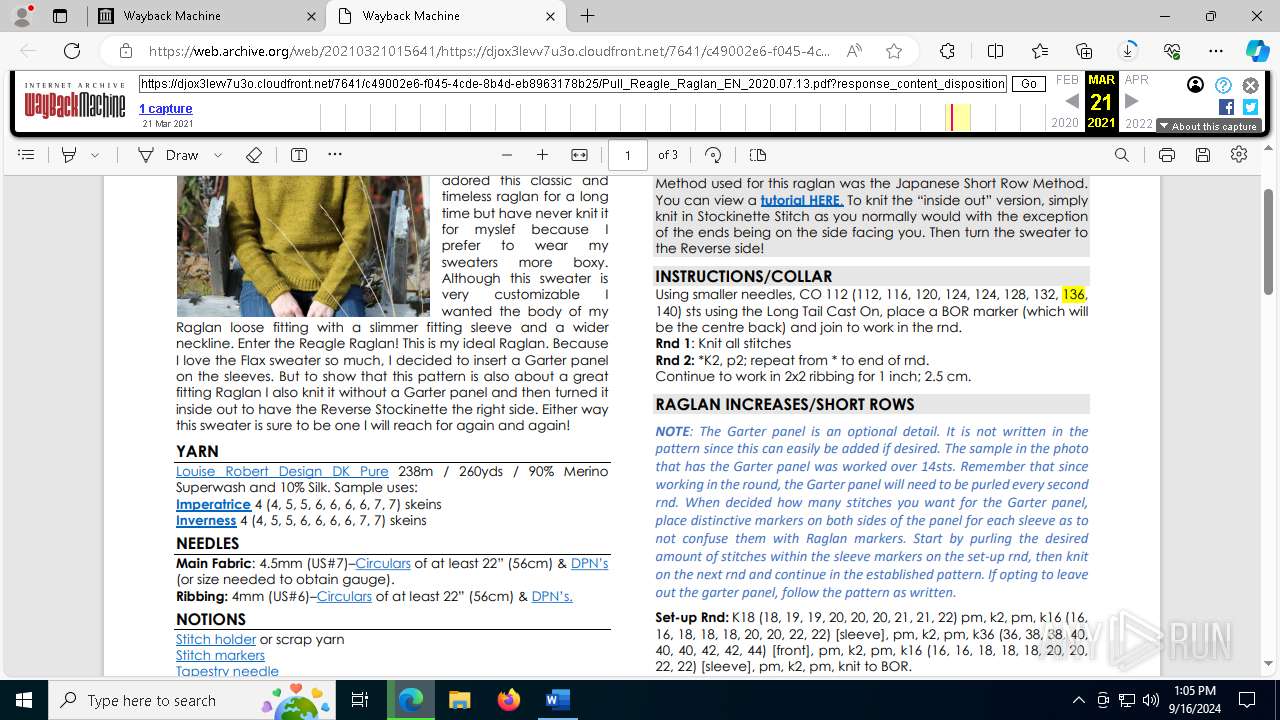1280x720 pixels.
Task: Open the Favorites list
Action: coord(1040,51)
